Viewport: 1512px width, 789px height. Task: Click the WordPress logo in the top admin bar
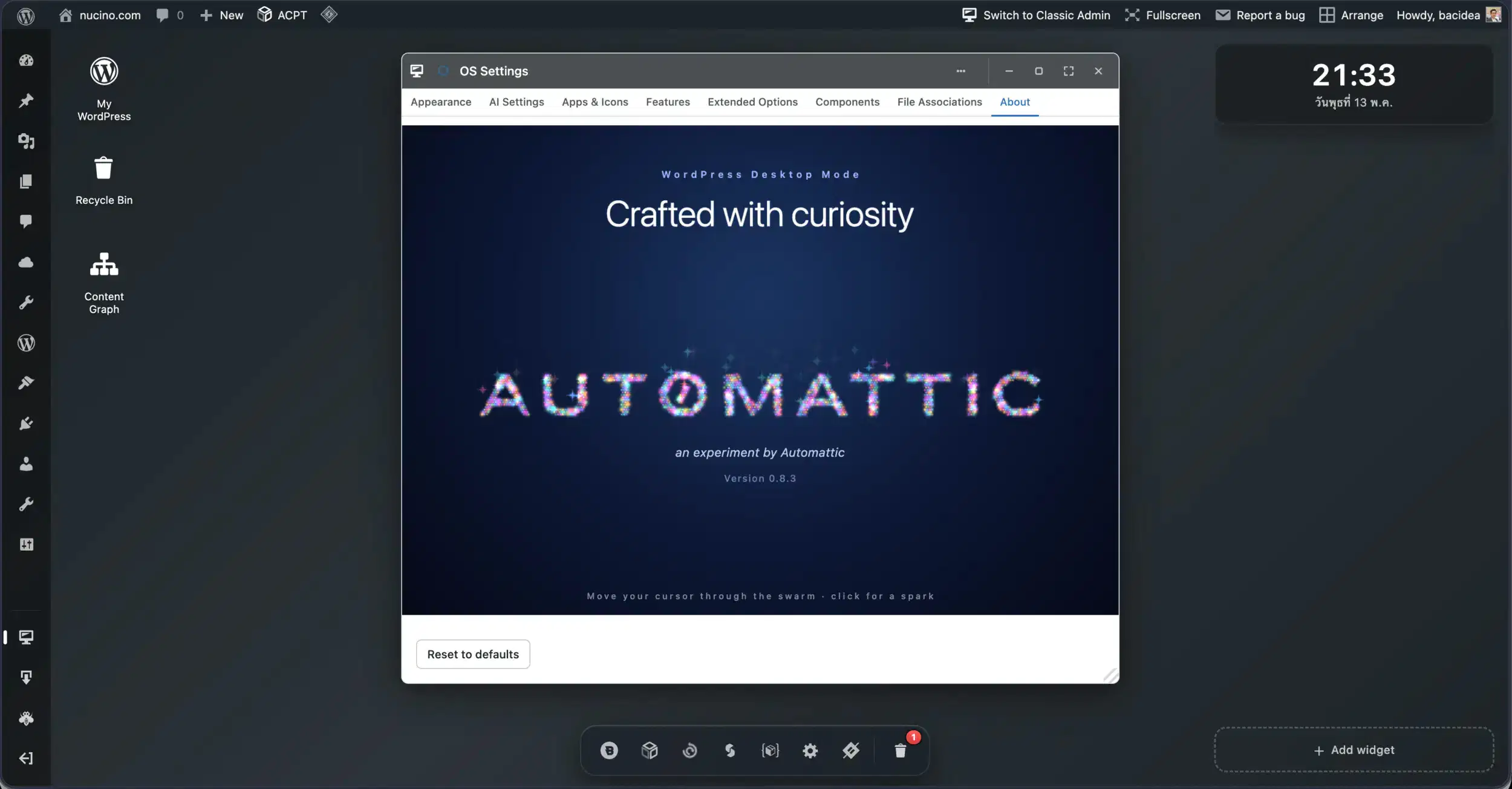25,15
